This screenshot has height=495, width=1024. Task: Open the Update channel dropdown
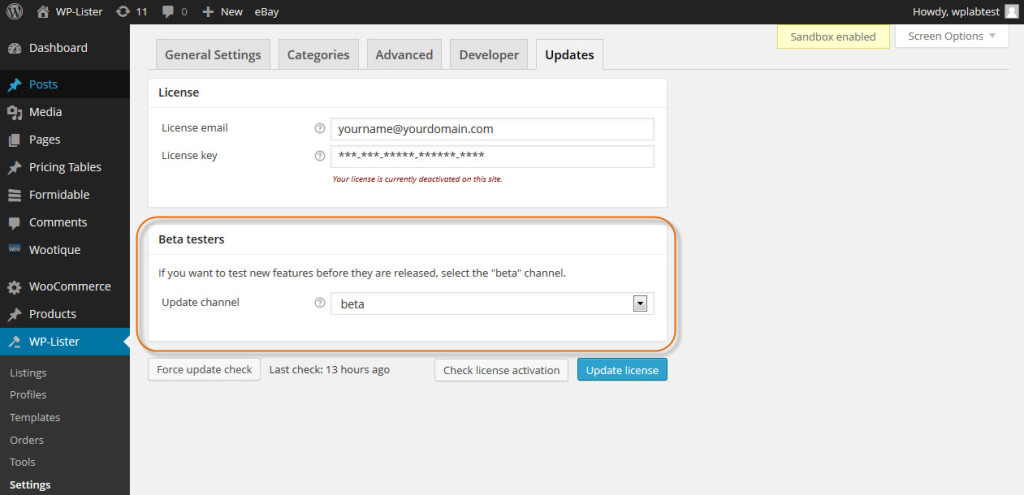tap(492, 304)
